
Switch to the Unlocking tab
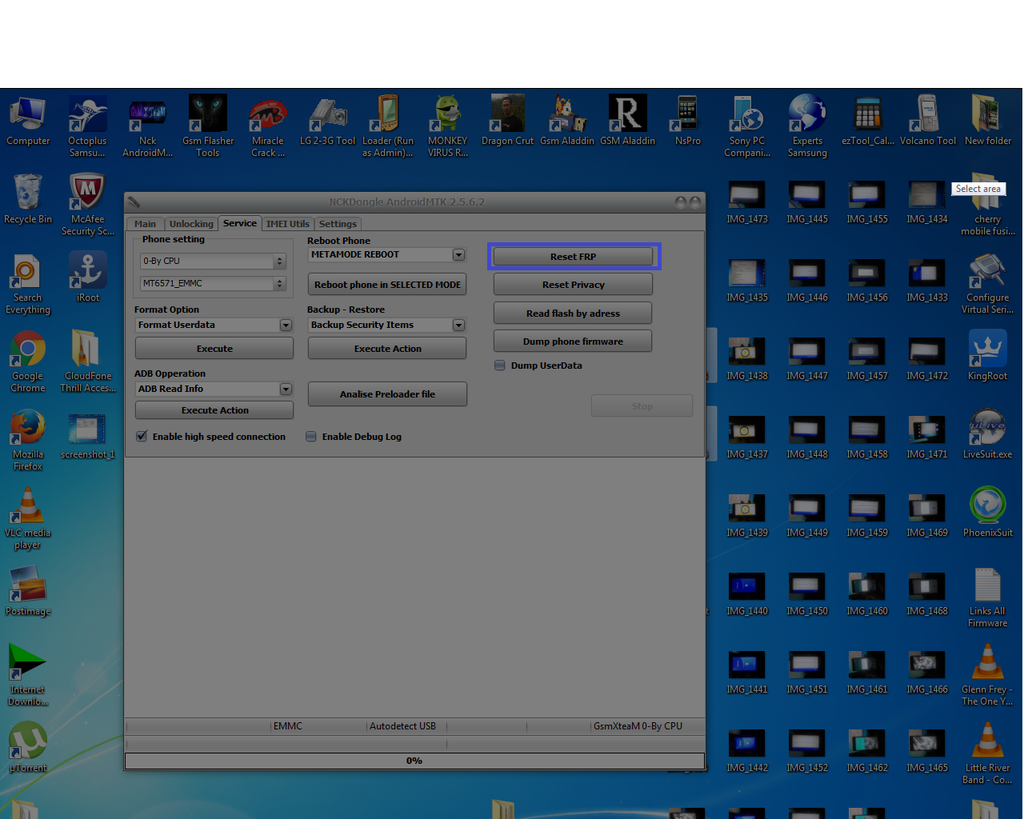point(191,224)
